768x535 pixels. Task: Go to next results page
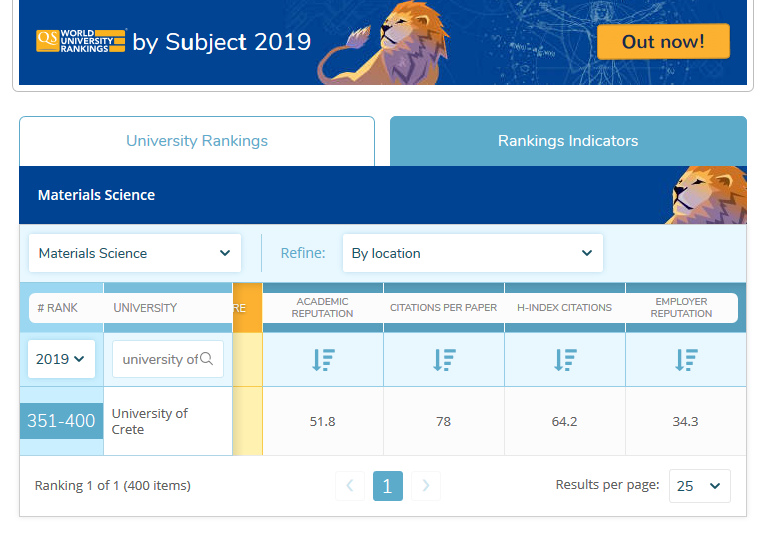[x=426, y=486]
